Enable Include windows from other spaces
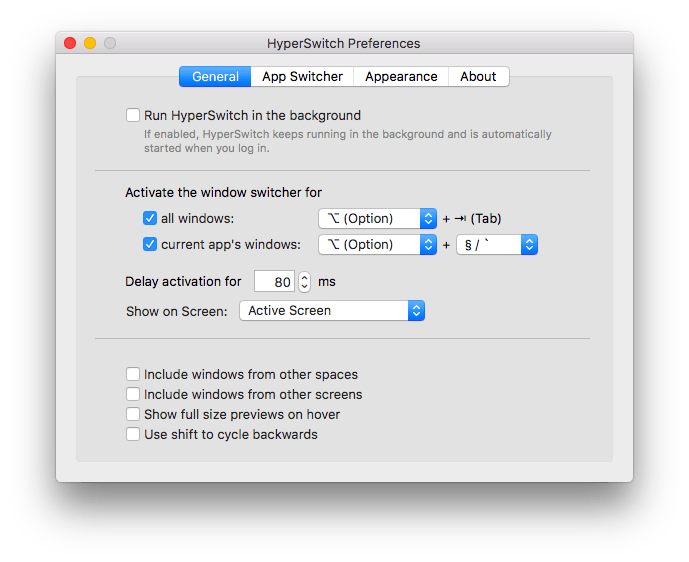The height and width of the screenshot is (562, 689). [133, 375]
